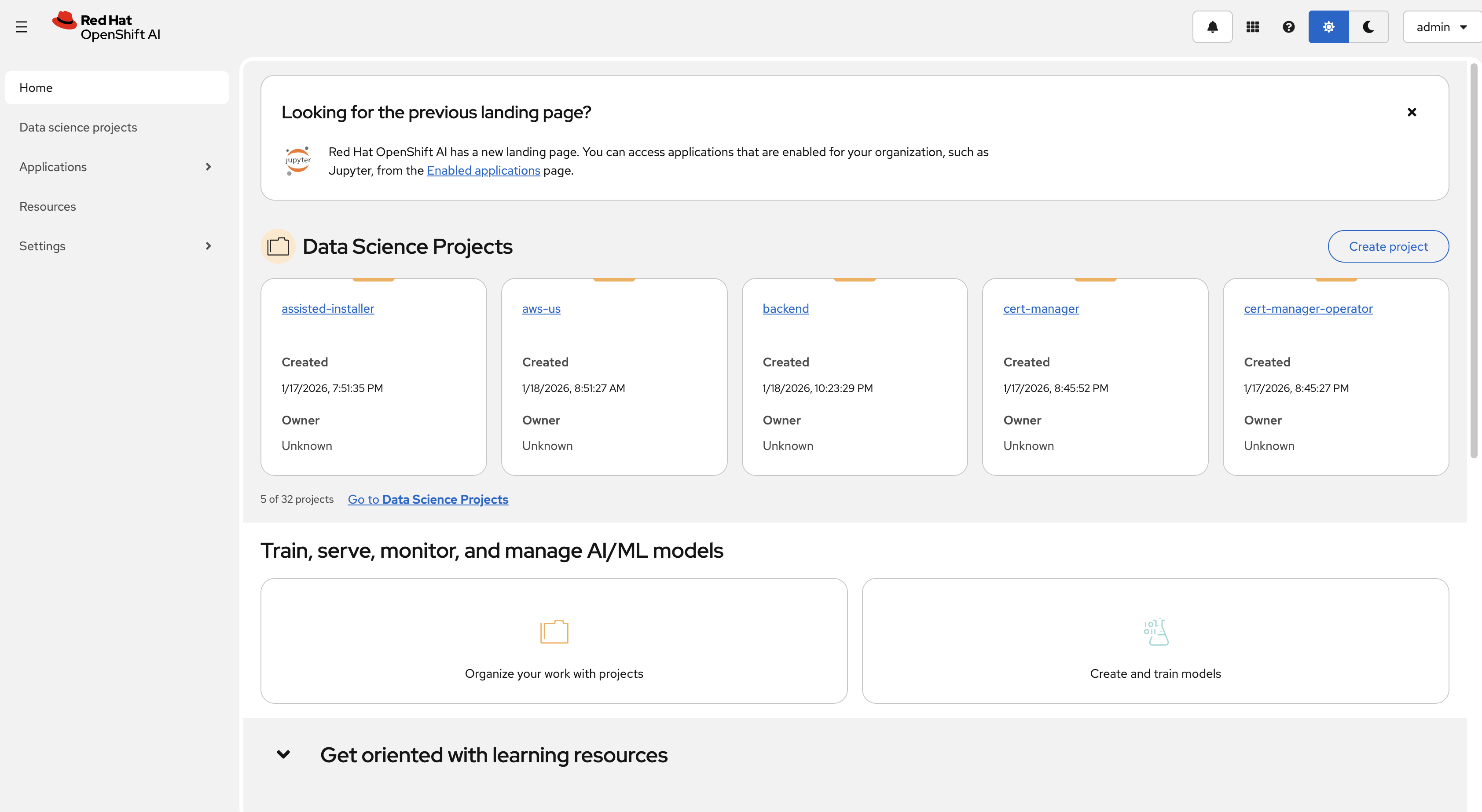Open the admin user dropdown
This screenshot has width=1482, height=812.
pos(1441,27)
